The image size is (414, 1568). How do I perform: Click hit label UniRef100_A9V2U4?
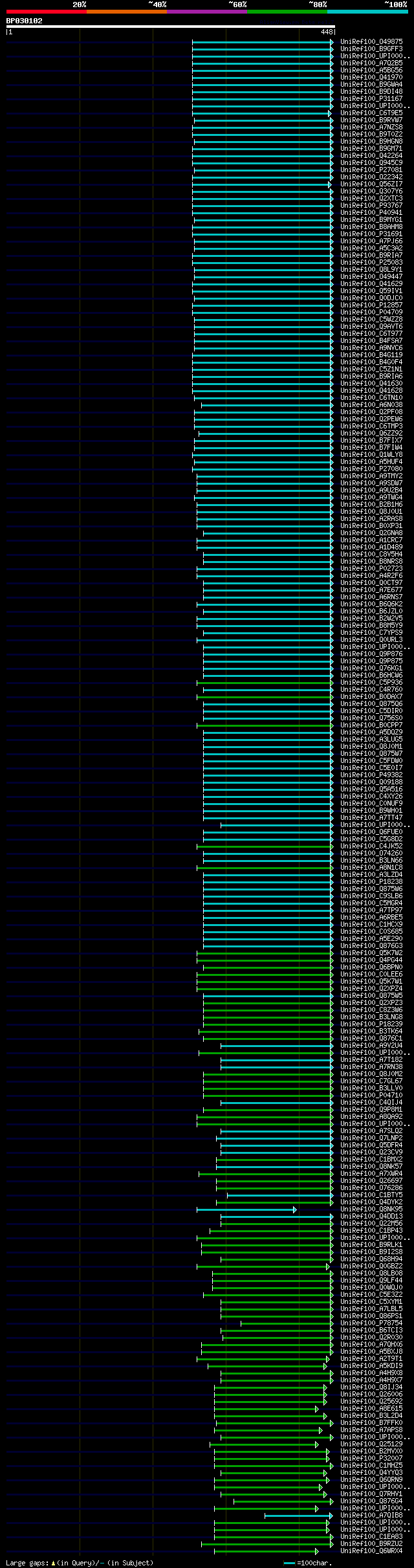(371, 1045)
